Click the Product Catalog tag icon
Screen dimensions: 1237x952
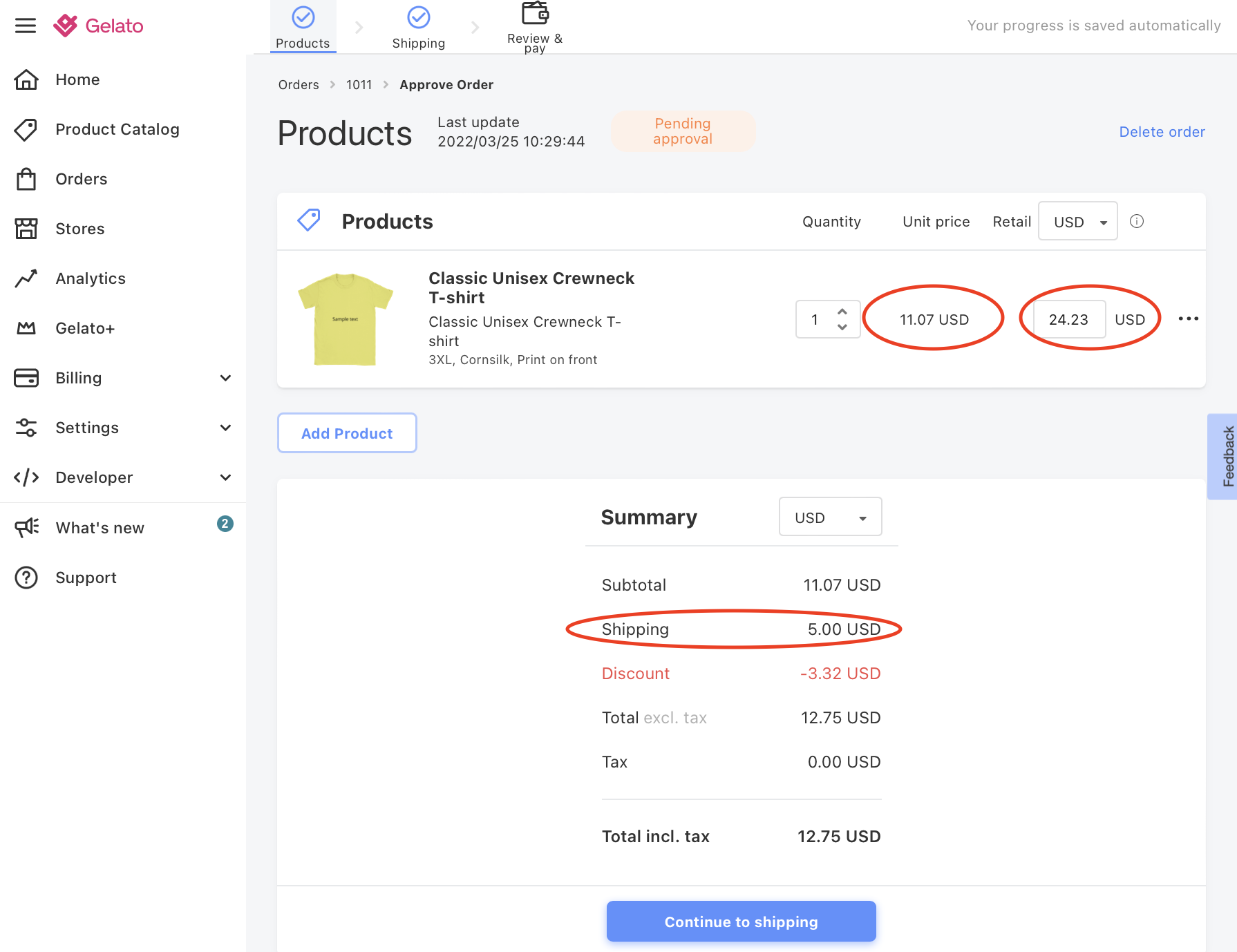(26, 129)
